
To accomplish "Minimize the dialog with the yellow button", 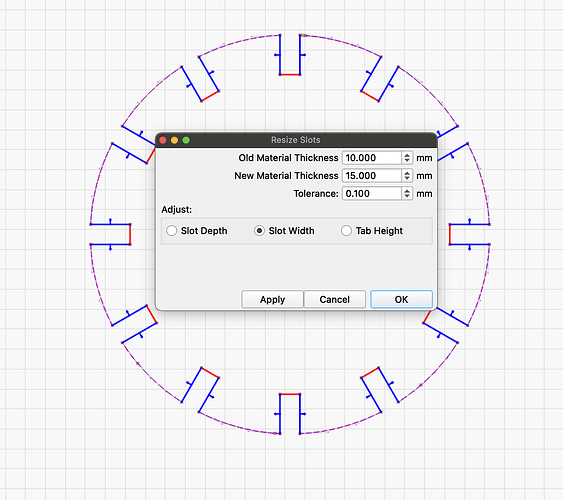I will pyautogui.click(x=175, y=140).
